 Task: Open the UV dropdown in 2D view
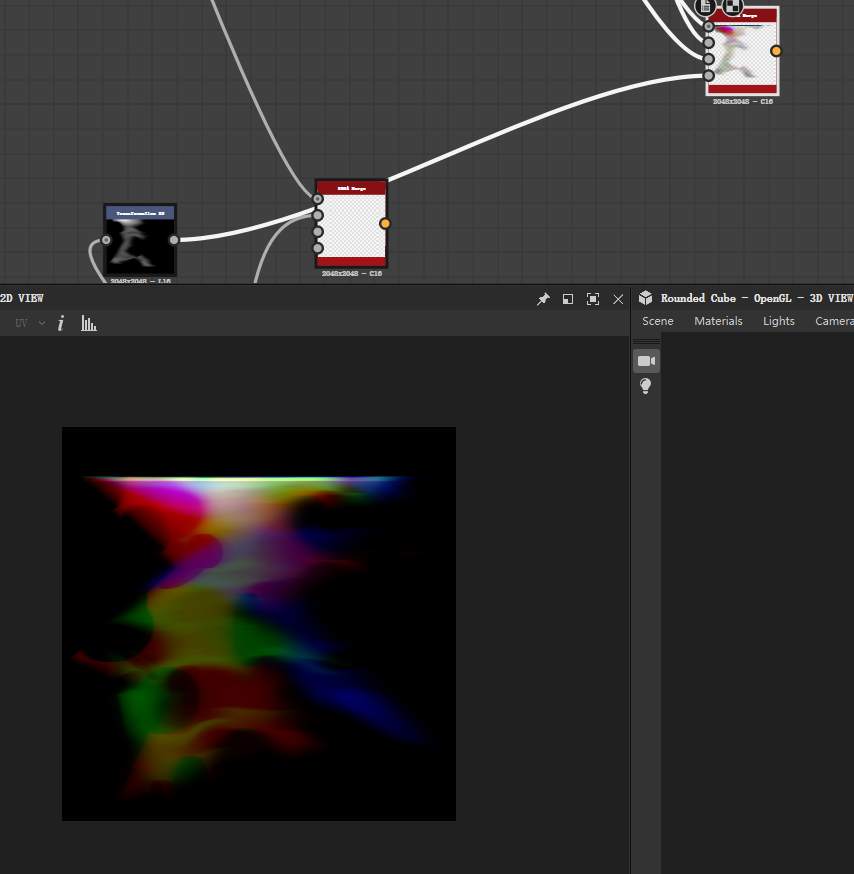pos(28,323)
